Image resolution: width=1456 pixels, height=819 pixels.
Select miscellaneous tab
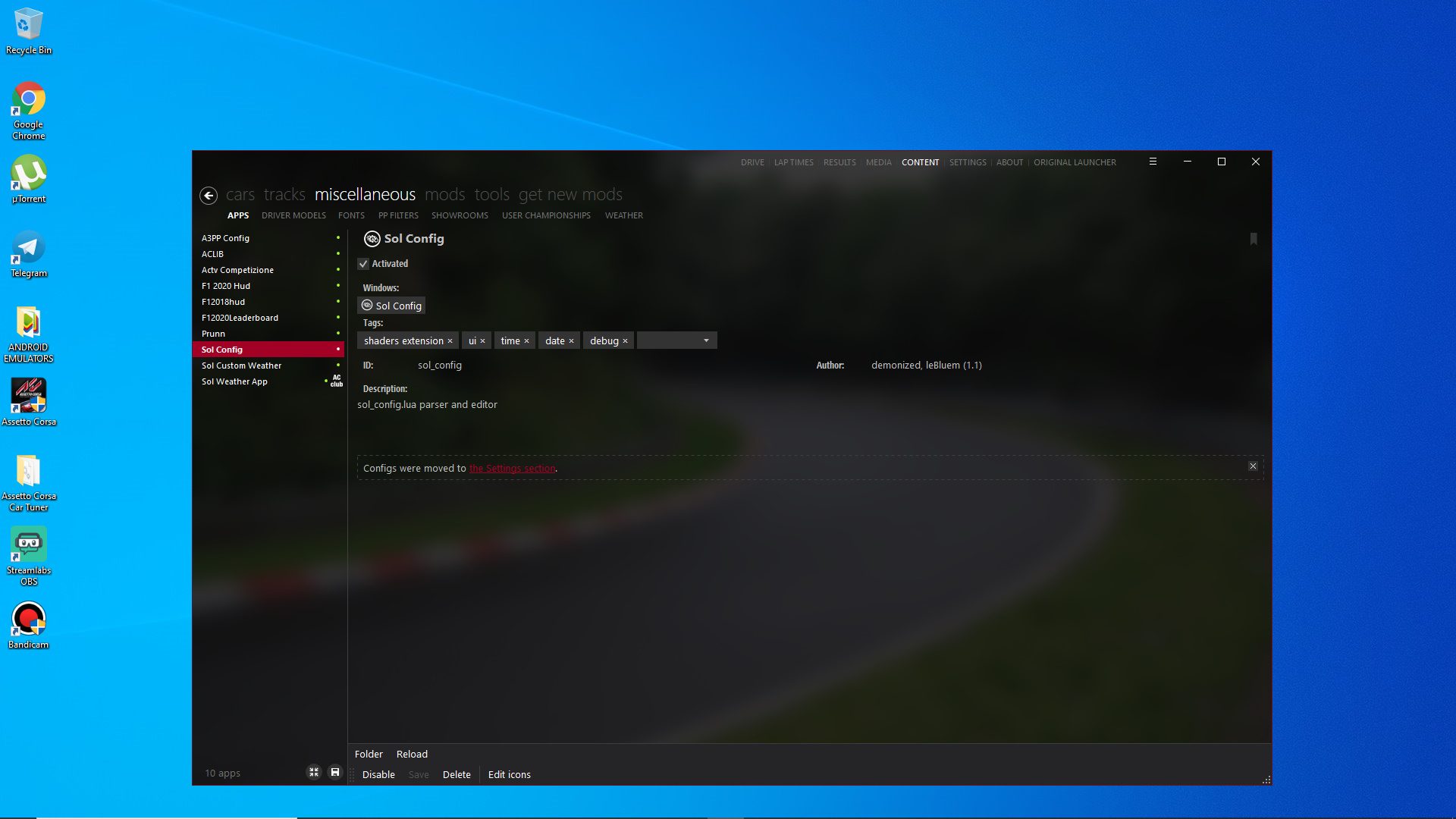pos(365,195)
